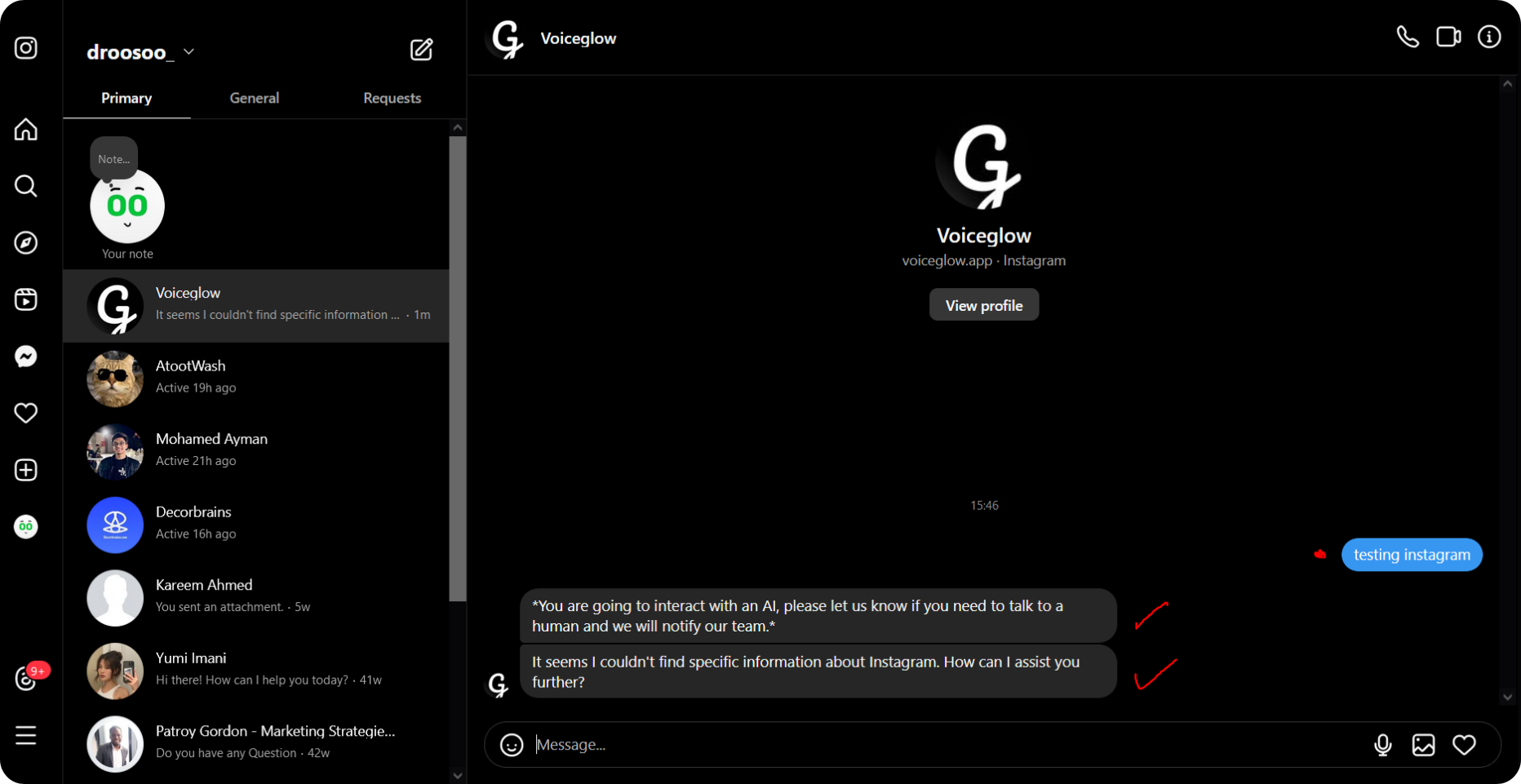This screenshot has width=1521, height=784.
Task: Click the conversation list scrollbar thumb
Action: pos(458,369)
